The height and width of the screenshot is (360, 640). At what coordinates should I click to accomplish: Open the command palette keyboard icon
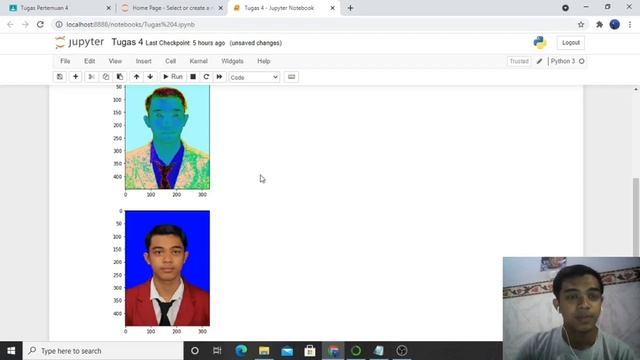point(291,77)
